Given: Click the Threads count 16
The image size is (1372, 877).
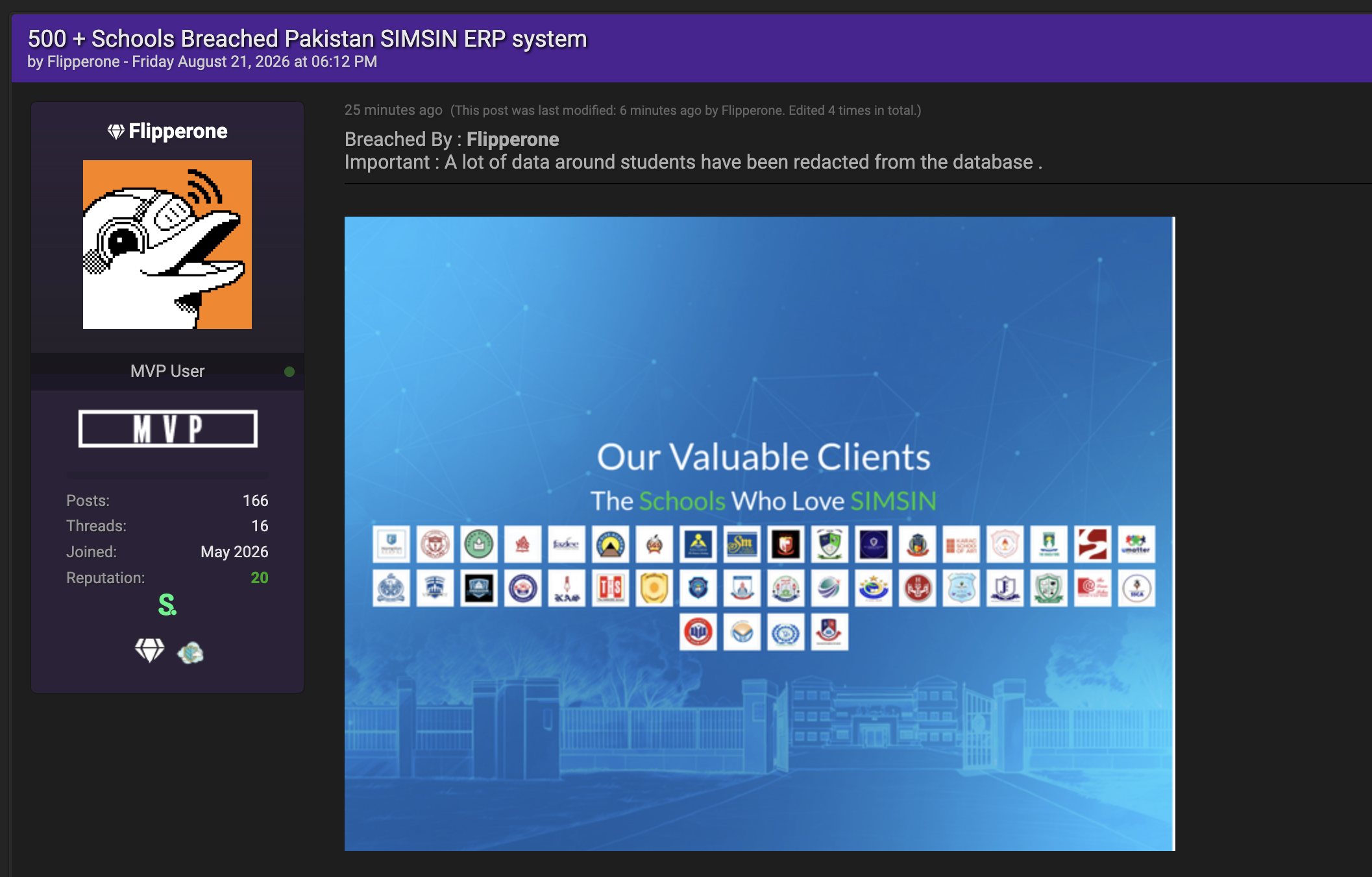Looking at the screenshot, I should tap(260, 526).
